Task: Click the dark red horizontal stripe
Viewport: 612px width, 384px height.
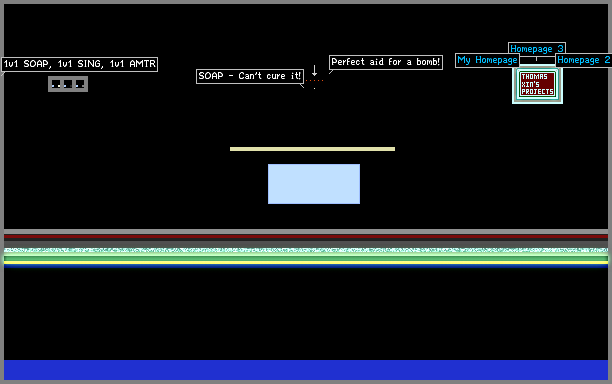Action: coord(306,236)
